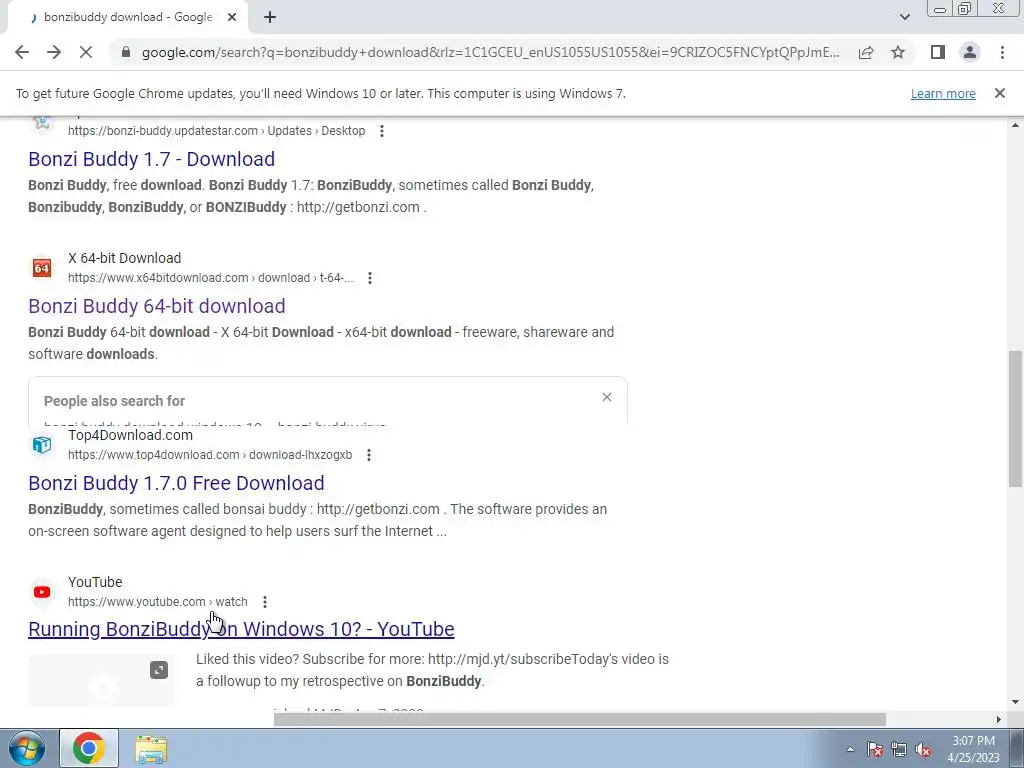This screenshot has height=768, width=1024.
Task: Close the People also search for box
Action: 607,397
